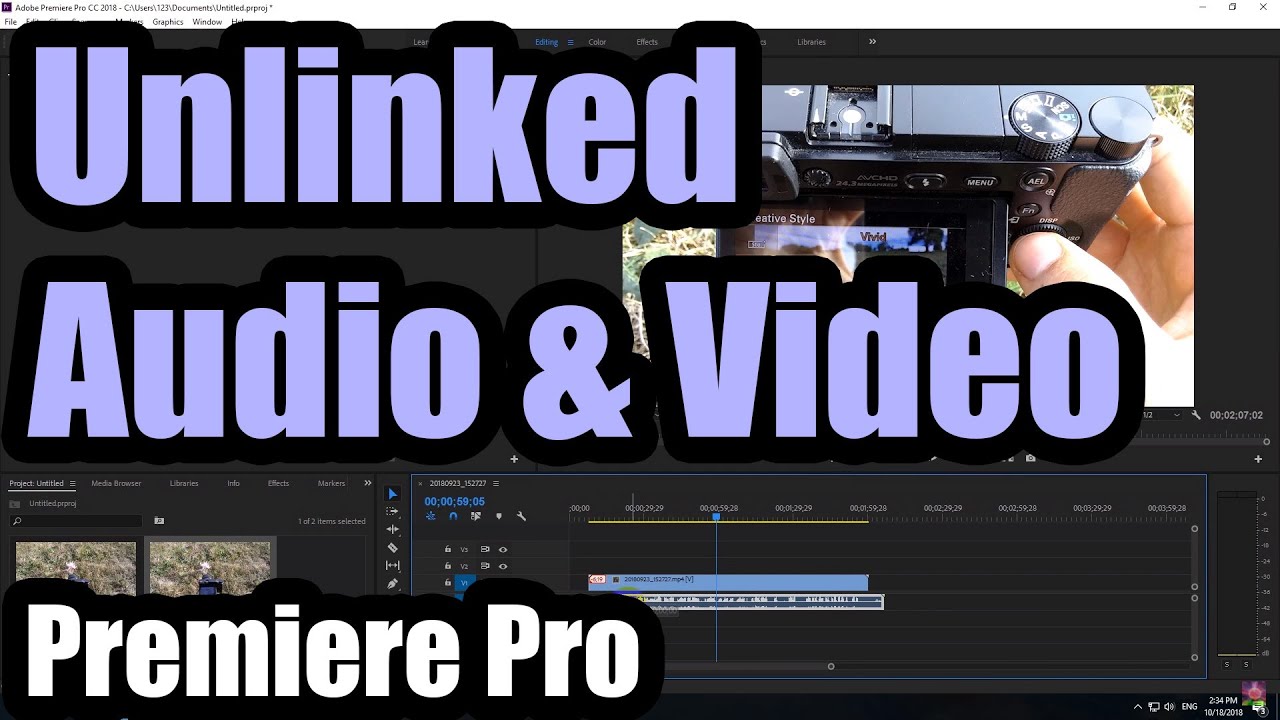Viewport: 1280px width, 720px height.
Task: Add a marker from the timeline header
Action: tap(499, 516)
